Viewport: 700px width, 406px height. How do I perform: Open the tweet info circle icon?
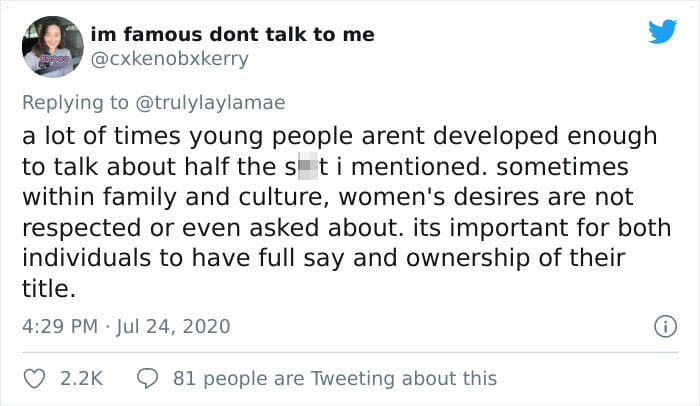(665, 326)
